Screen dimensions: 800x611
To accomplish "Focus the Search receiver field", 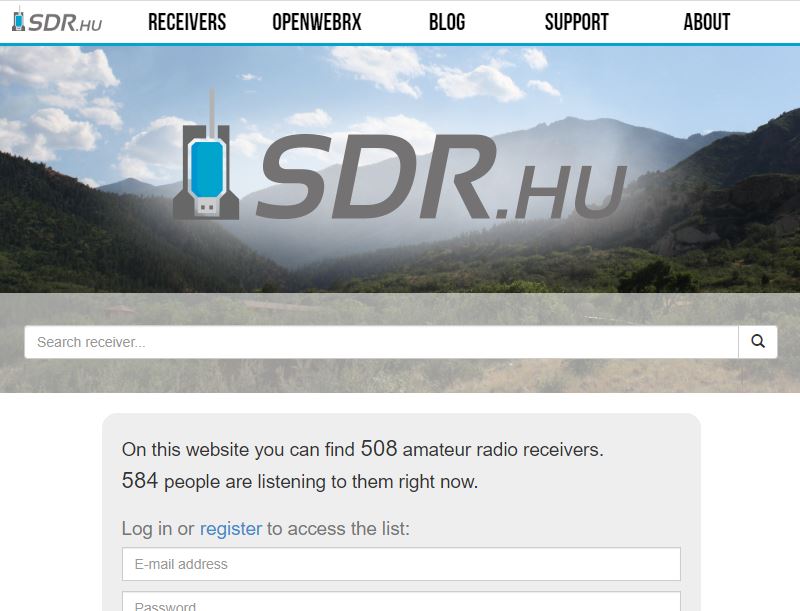I will click(381, 342).
